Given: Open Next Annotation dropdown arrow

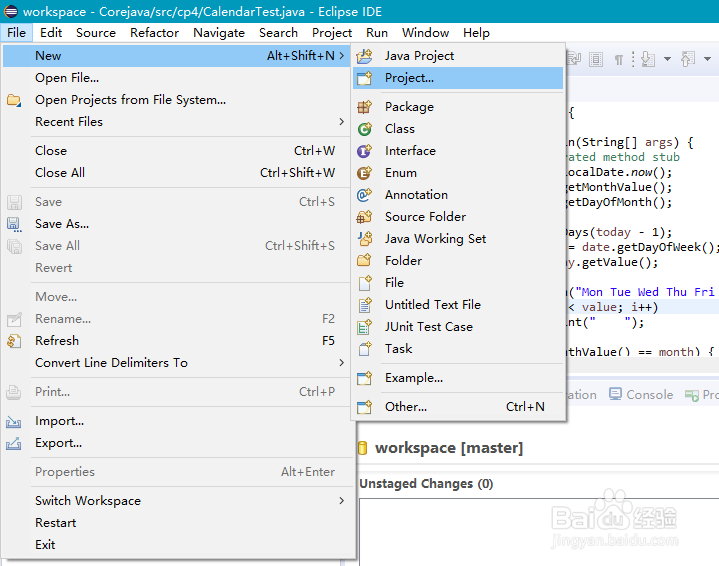Looking at the screenshot, I should [x=667, y=59].
